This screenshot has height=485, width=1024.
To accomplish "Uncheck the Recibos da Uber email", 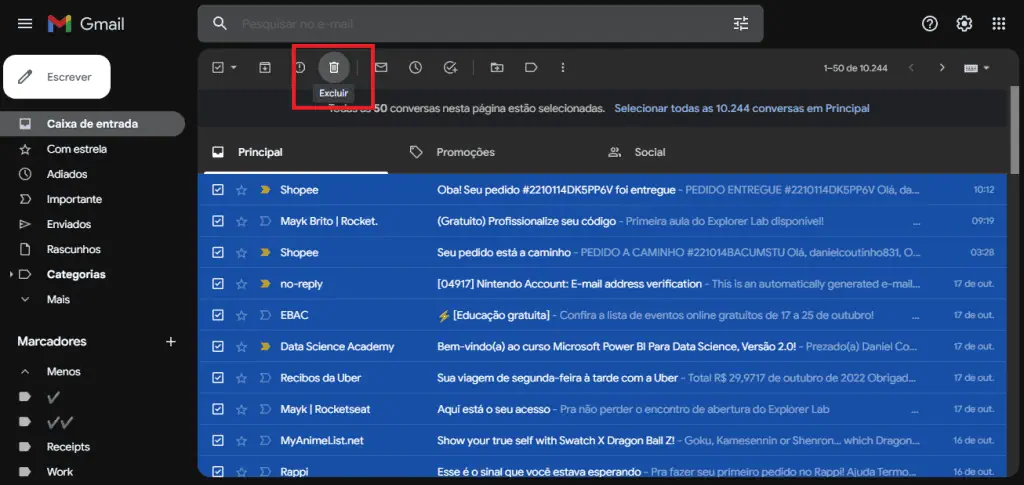I will coord(218,378).
